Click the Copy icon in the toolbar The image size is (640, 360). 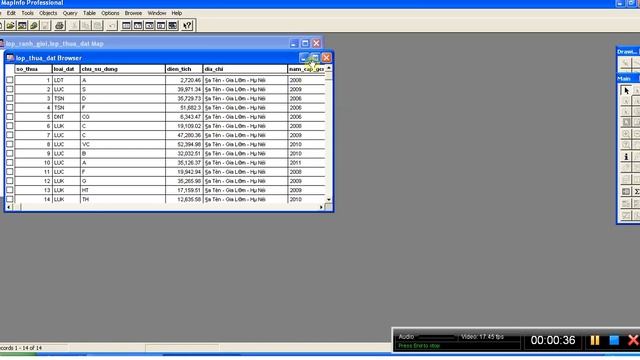pos(86,26)
